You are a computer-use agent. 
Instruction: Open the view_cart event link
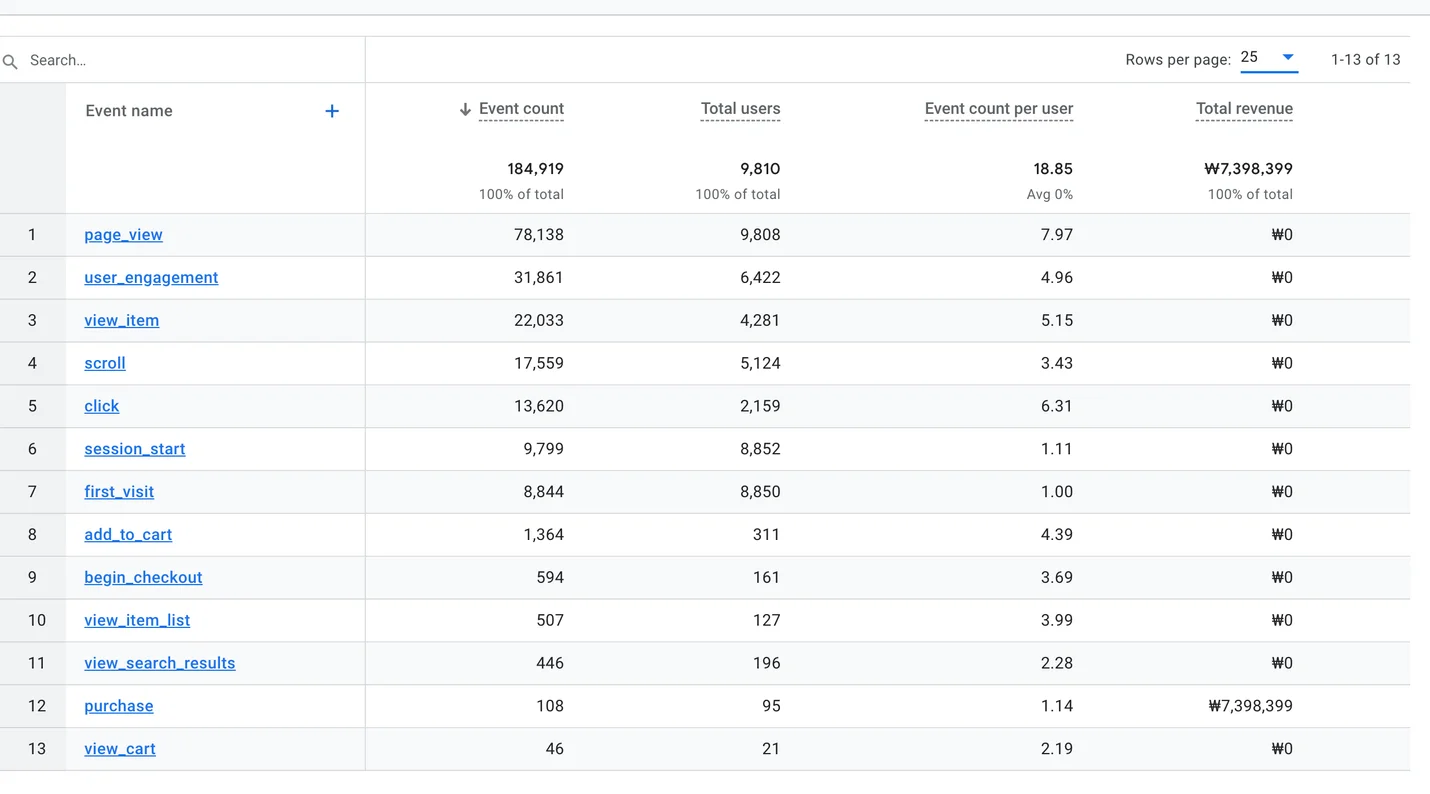point(120,750)
